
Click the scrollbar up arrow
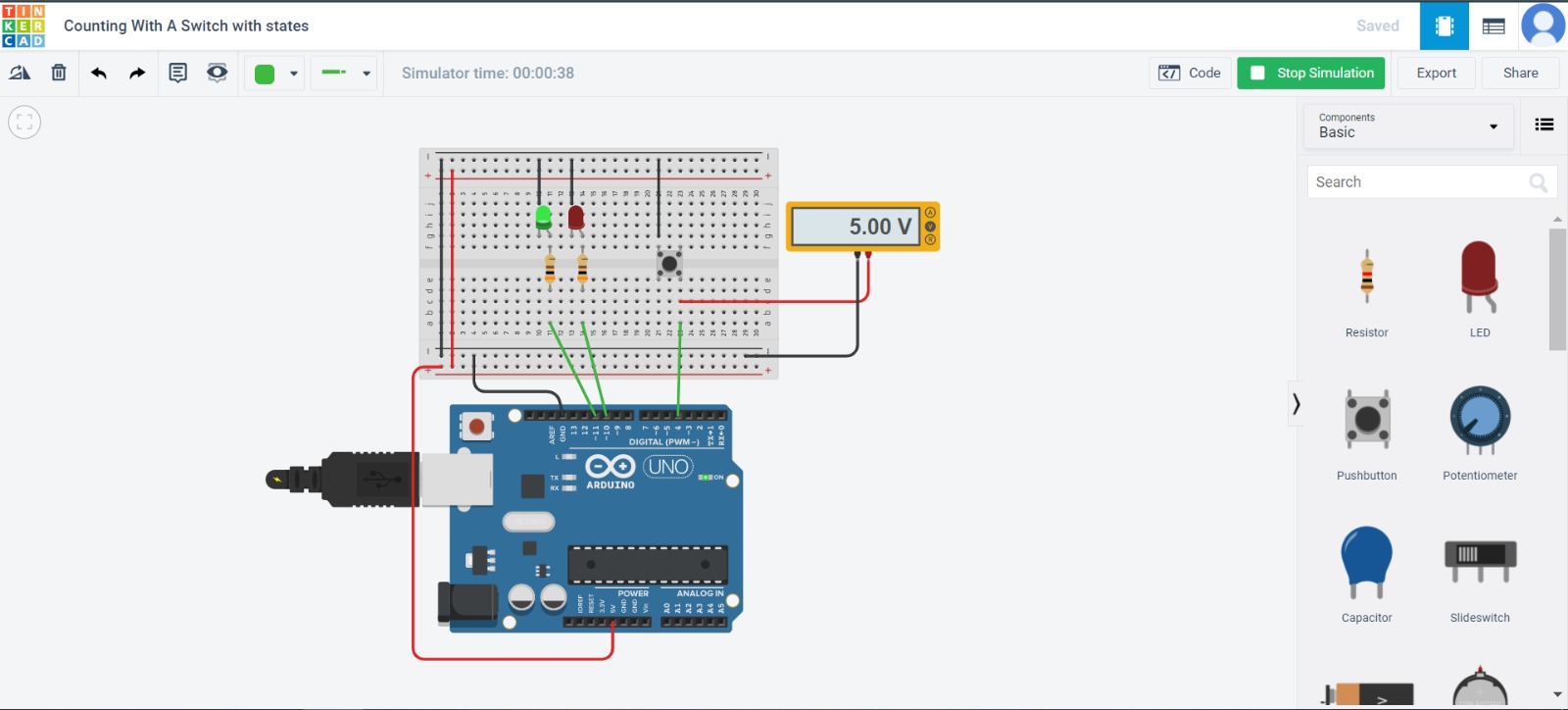[x=1557, y=219]
